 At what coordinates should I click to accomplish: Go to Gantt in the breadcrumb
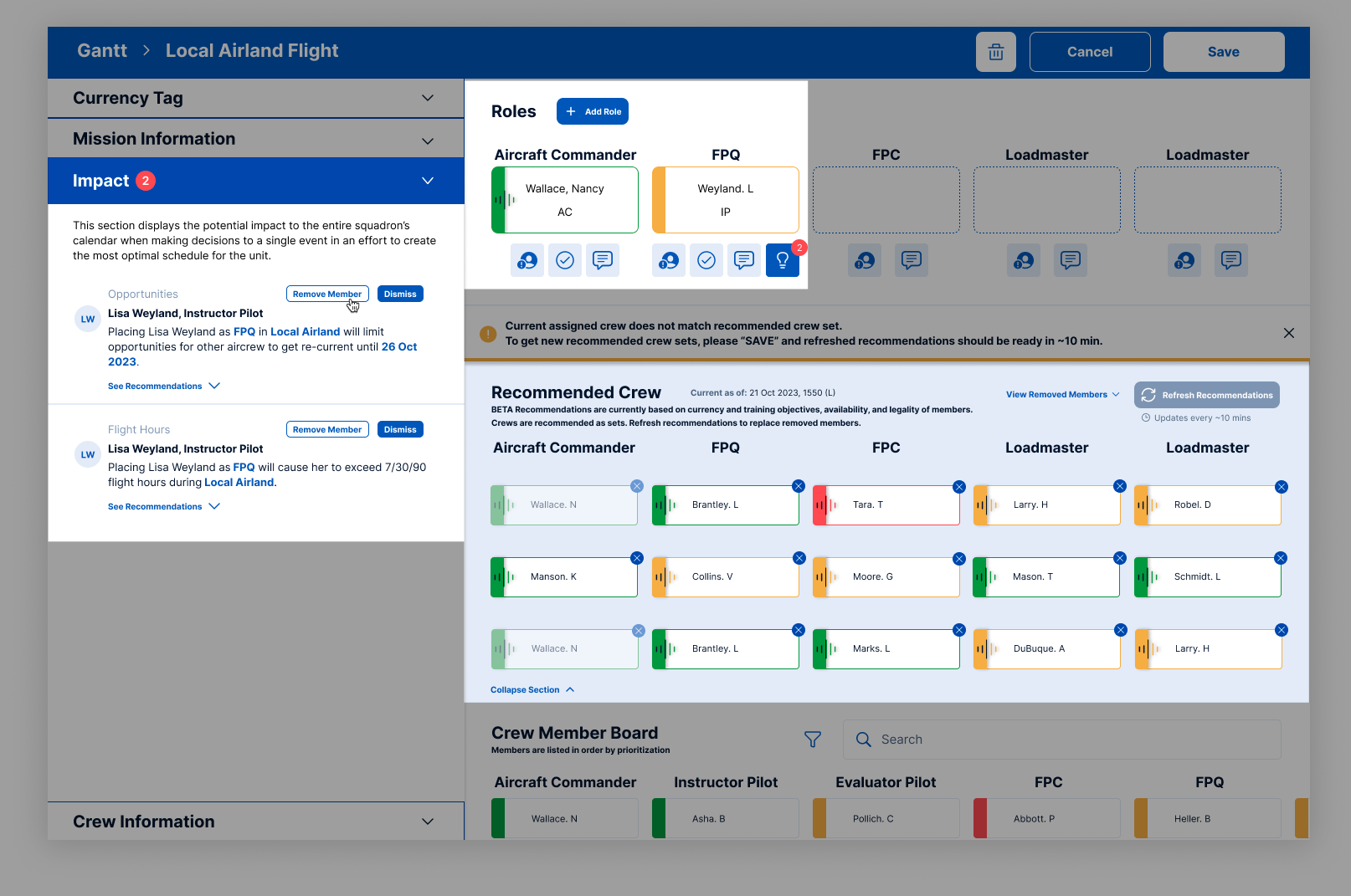pos(102,51)
